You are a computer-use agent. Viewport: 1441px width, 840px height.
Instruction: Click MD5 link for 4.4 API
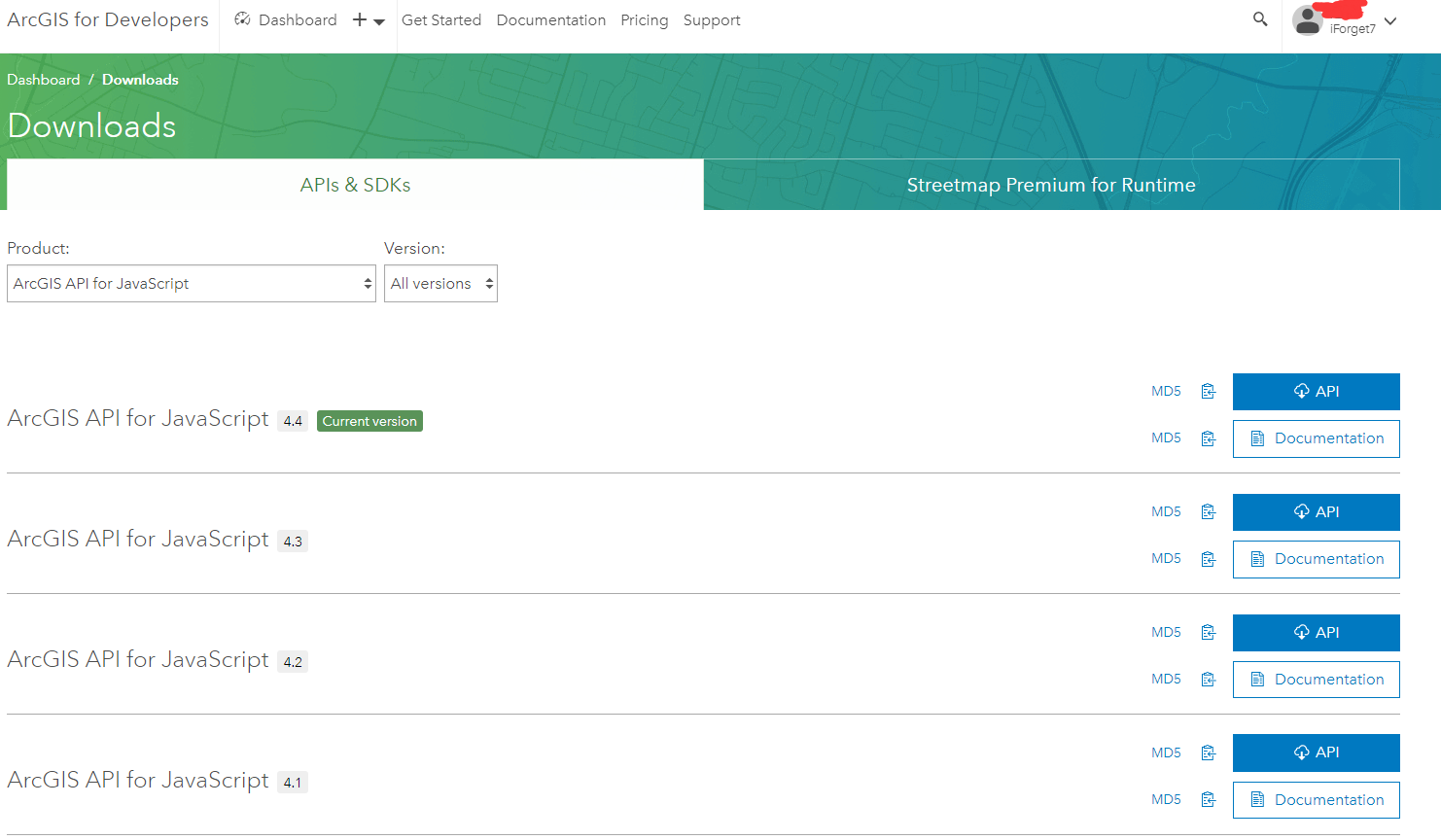1166,391
